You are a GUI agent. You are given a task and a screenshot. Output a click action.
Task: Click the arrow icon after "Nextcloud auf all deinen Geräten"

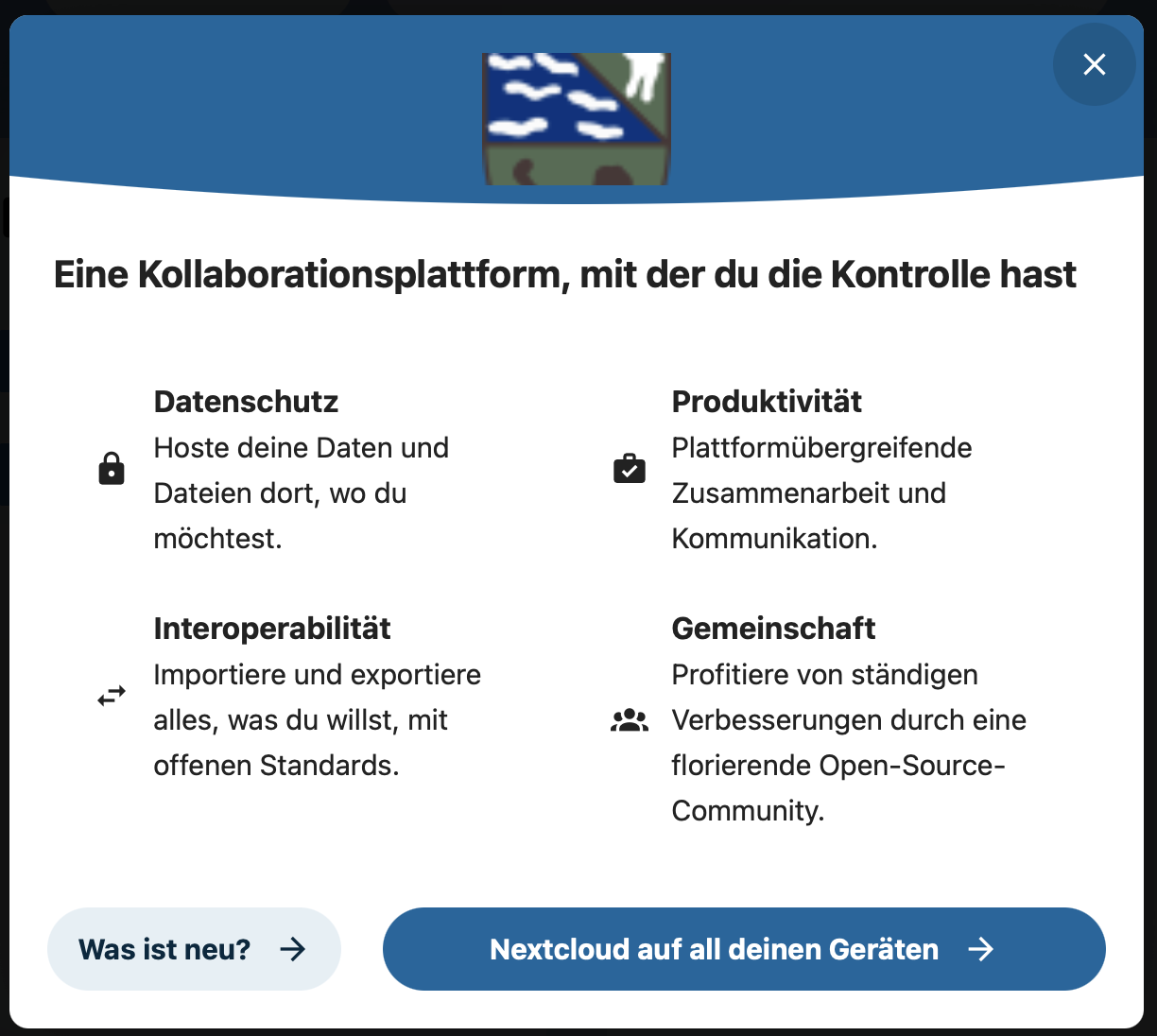point(981,949)
